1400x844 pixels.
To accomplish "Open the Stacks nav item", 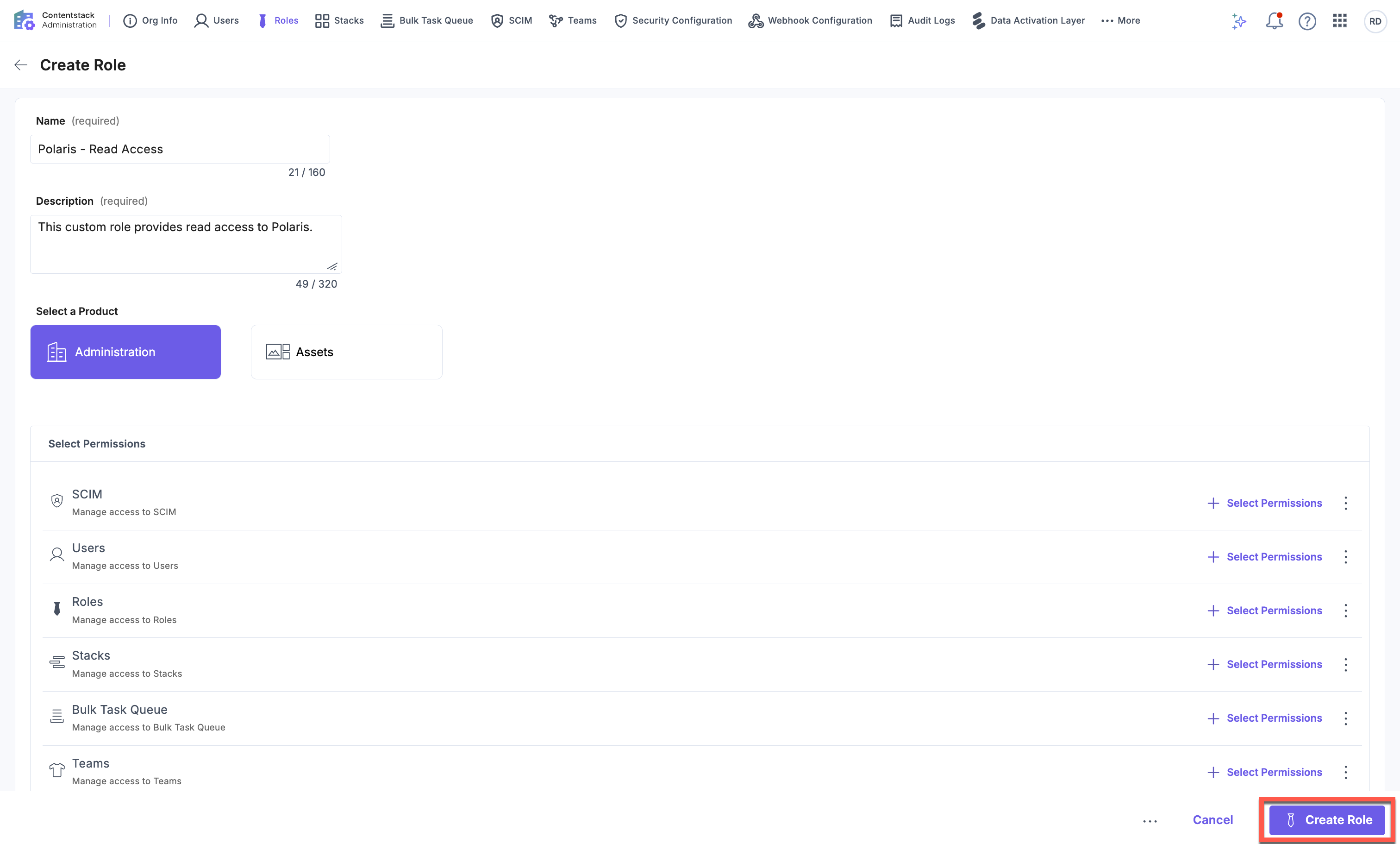I will (x=339, y=20).
